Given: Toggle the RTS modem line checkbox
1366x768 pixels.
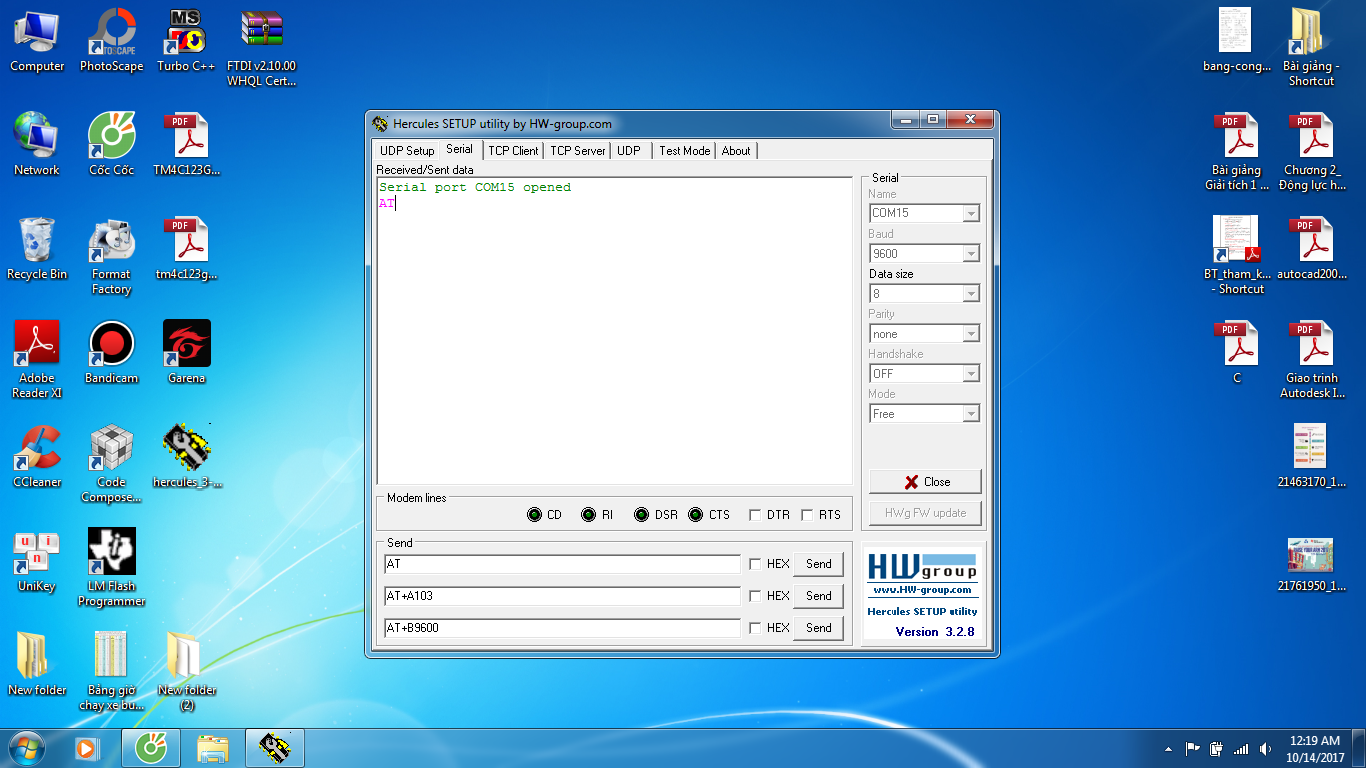Looking at the screenshot, I should [x=806, y=515].
